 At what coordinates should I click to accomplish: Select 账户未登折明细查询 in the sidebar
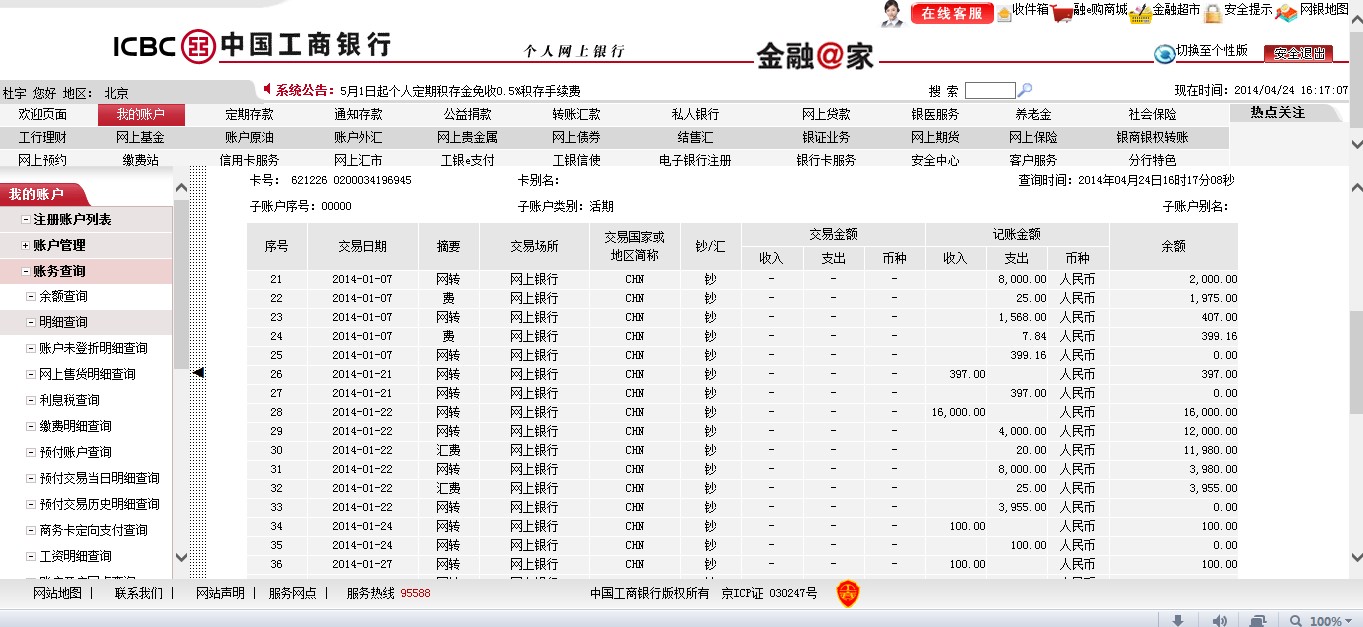[93, 349]
